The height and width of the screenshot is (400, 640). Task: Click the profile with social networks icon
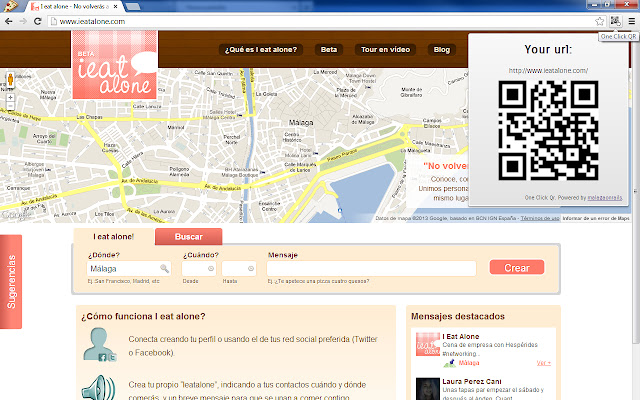(100, 345)
